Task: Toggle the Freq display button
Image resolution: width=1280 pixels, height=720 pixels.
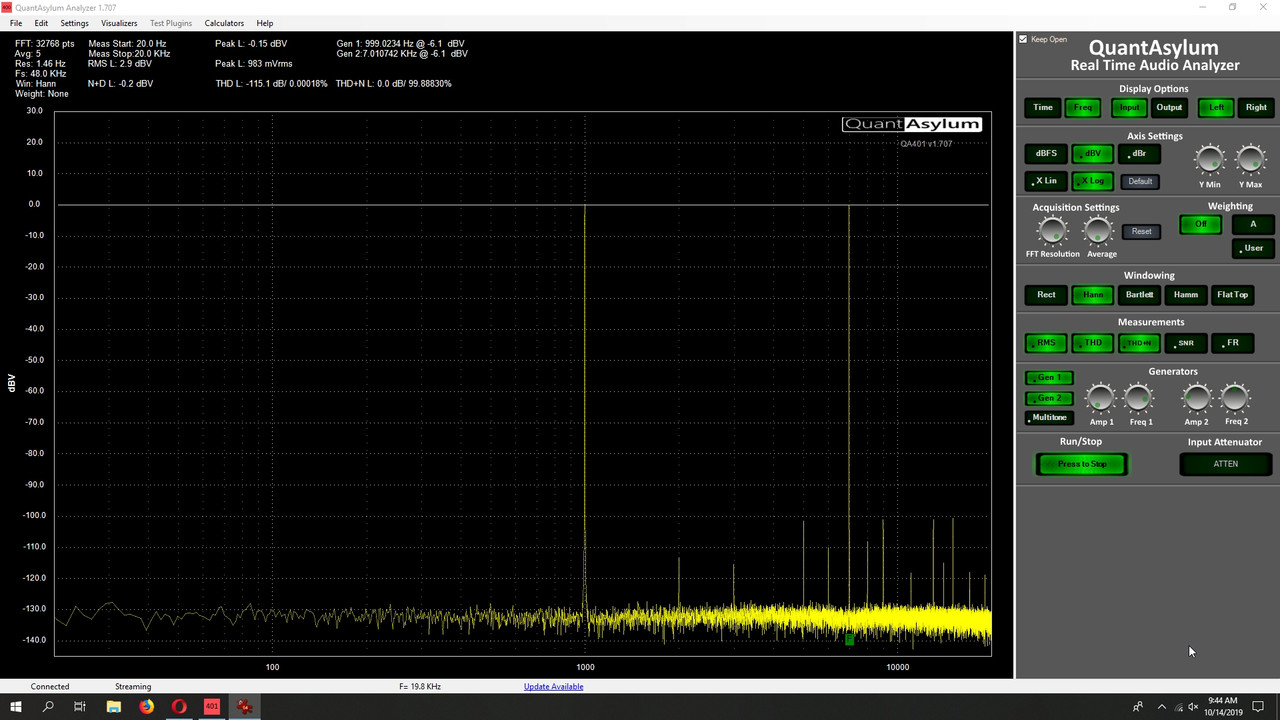Action: 1083,107
